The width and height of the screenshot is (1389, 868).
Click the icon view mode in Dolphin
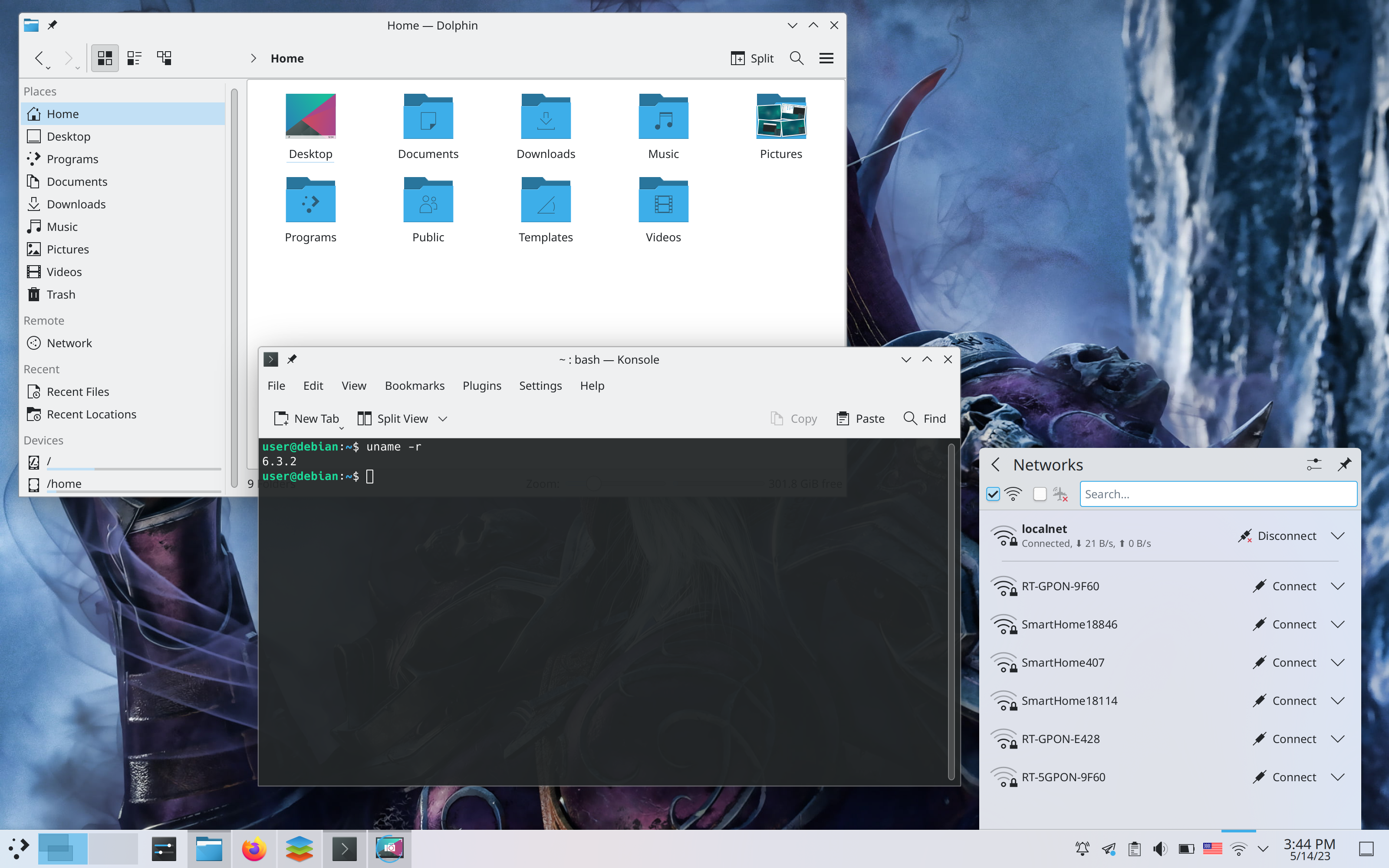[104, 57]
